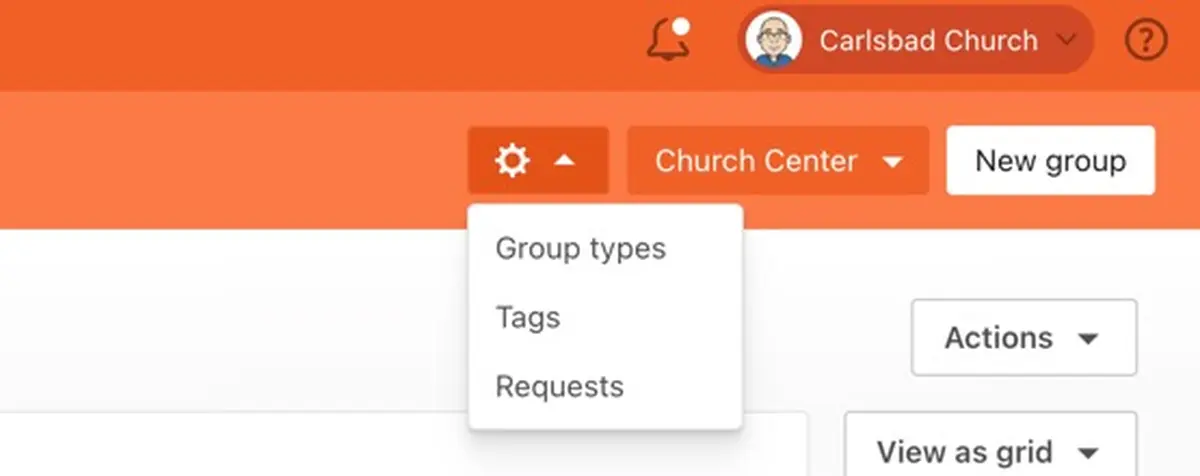This screenshot has height=476, width=1200.
Task: Click the New group button
Action: click(1050, 160)
